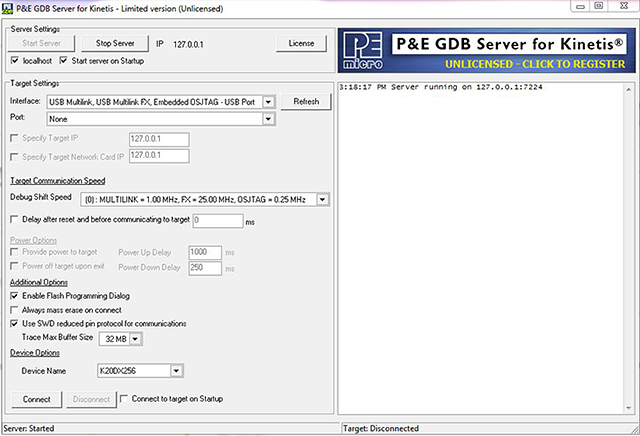
Task: Click the Server: Started status text
Action: [29, 428]
